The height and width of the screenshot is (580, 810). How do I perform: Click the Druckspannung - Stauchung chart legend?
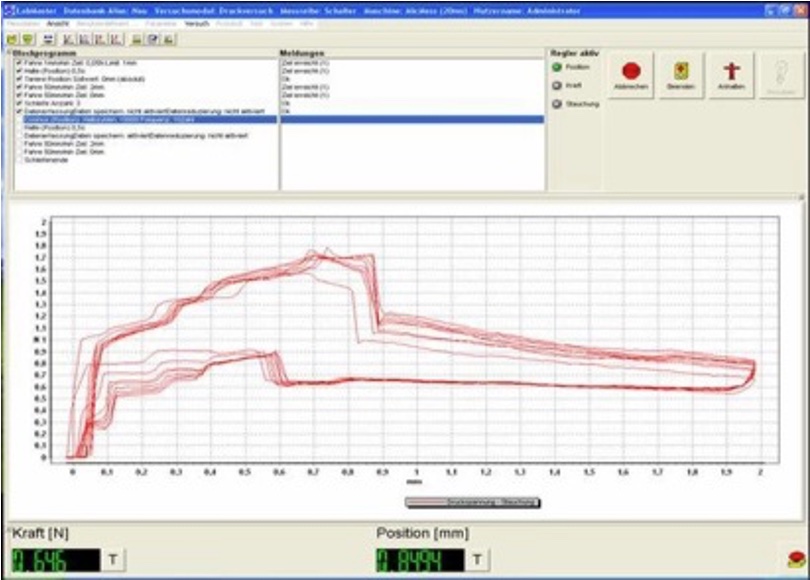tap(473, 503)
